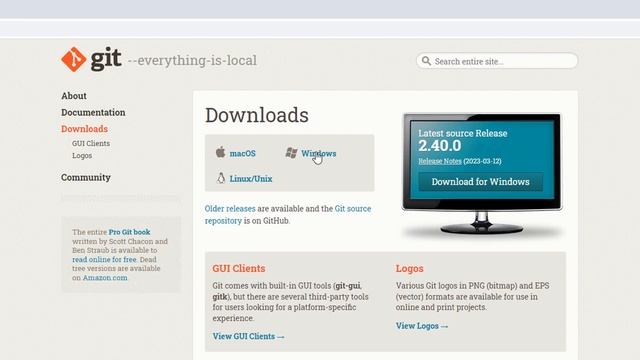
Task: Click the Windows flag icon
Action: pyautogui.click(x=291, y=153)
